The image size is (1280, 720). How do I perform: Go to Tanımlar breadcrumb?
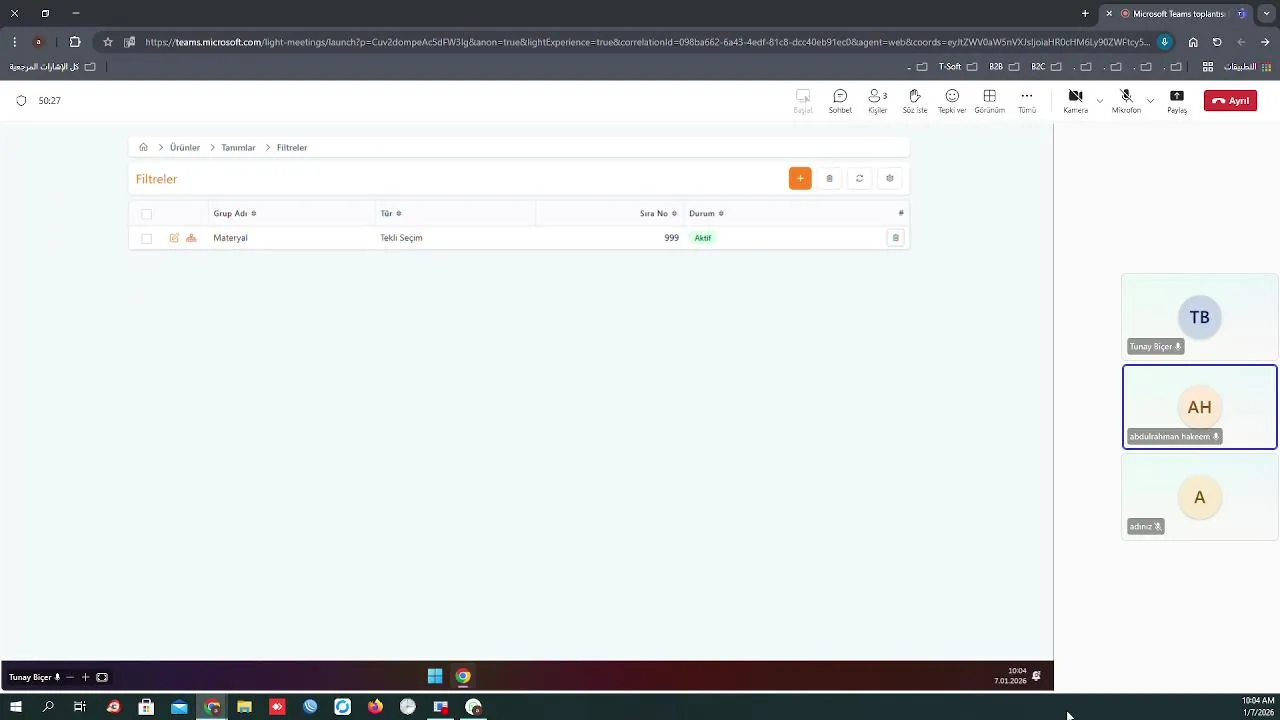click(238, 147)
